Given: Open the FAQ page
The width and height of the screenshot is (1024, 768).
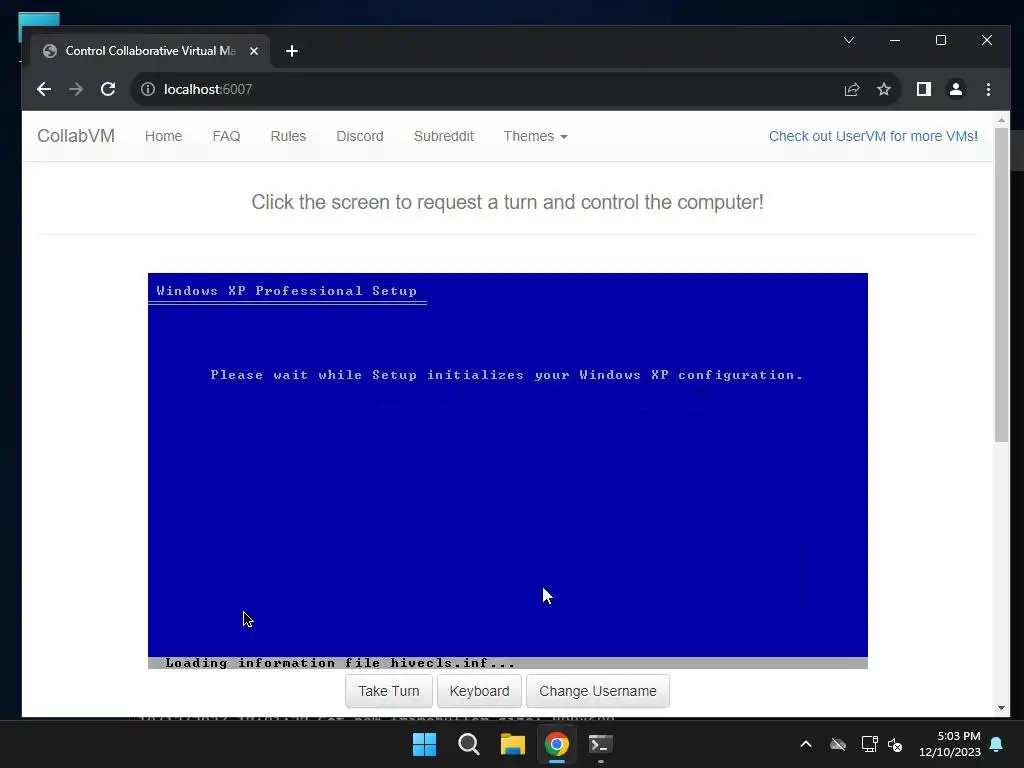Looking at the screenshot, I should pyautogui.click(x=226, y=136).
